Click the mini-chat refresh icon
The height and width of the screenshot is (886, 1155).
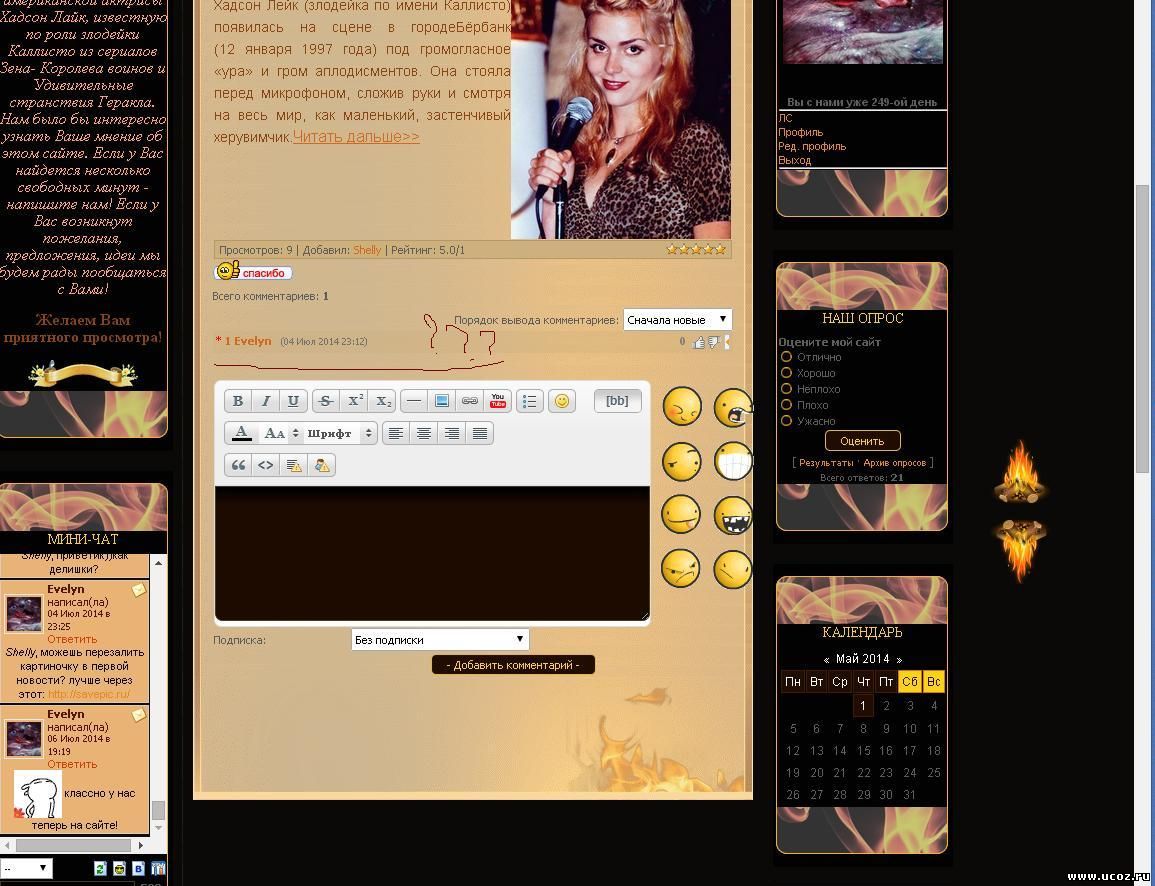click(x=100, y=868)
